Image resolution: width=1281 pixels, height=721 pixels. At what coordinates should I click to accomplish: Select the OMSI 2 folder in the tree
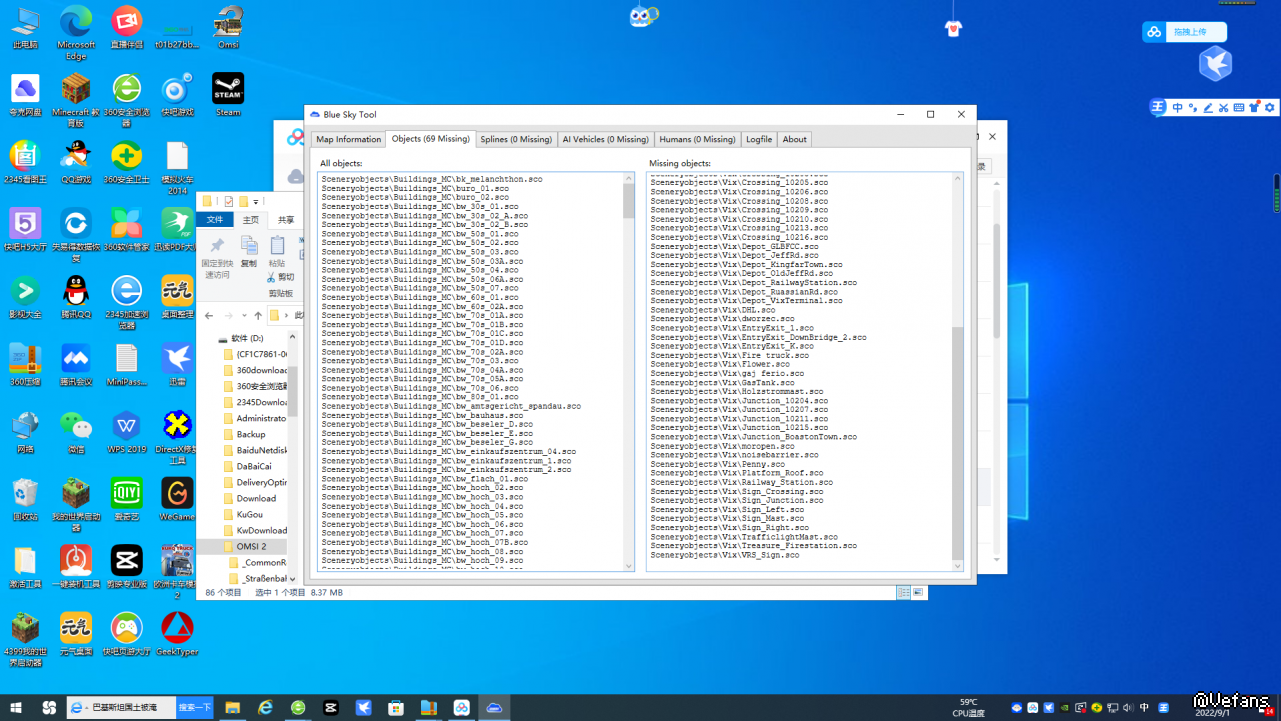tap(251, 547)
